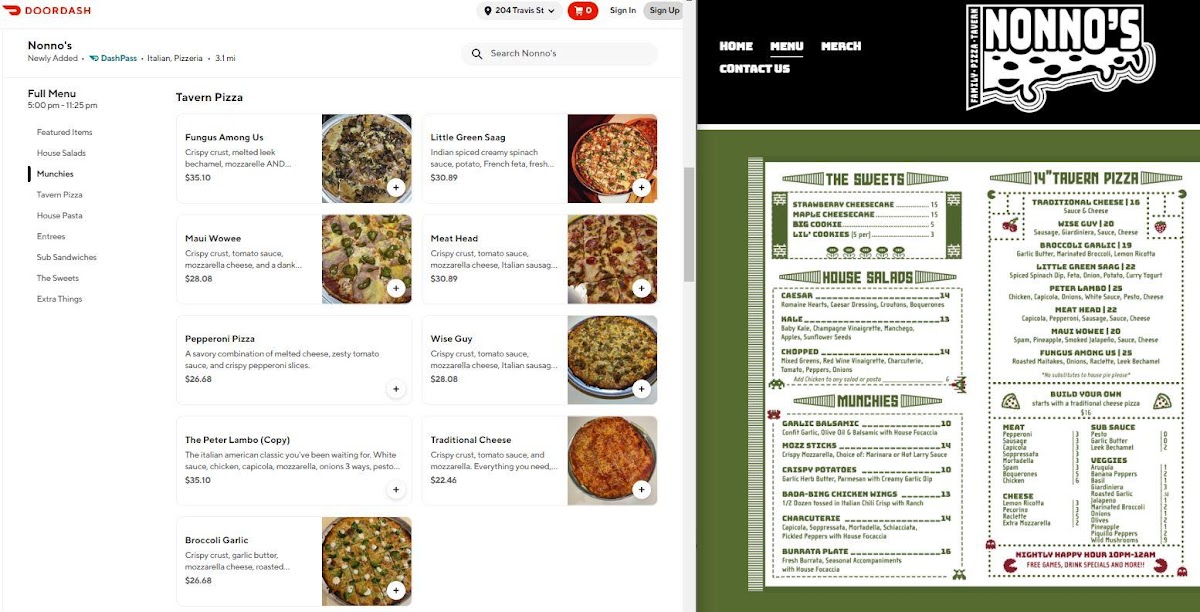The image size is (1200, 612).
Task: Open the Broccoli Garlic pizza photo
Action: [x=367, y=562]
